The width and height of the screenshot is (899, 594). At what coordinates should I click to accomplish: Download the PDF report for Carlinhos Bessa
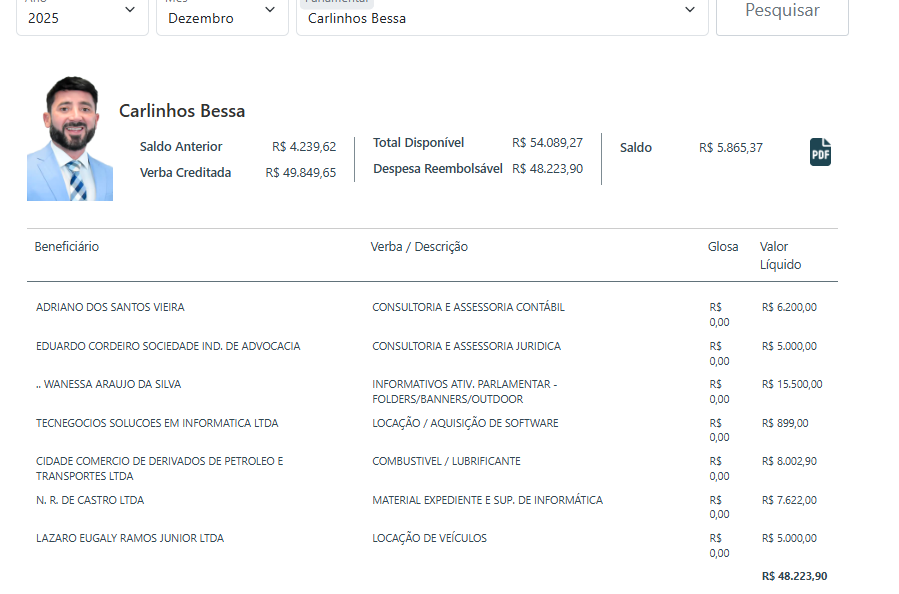pyautogui.click(x=820, y=152)
